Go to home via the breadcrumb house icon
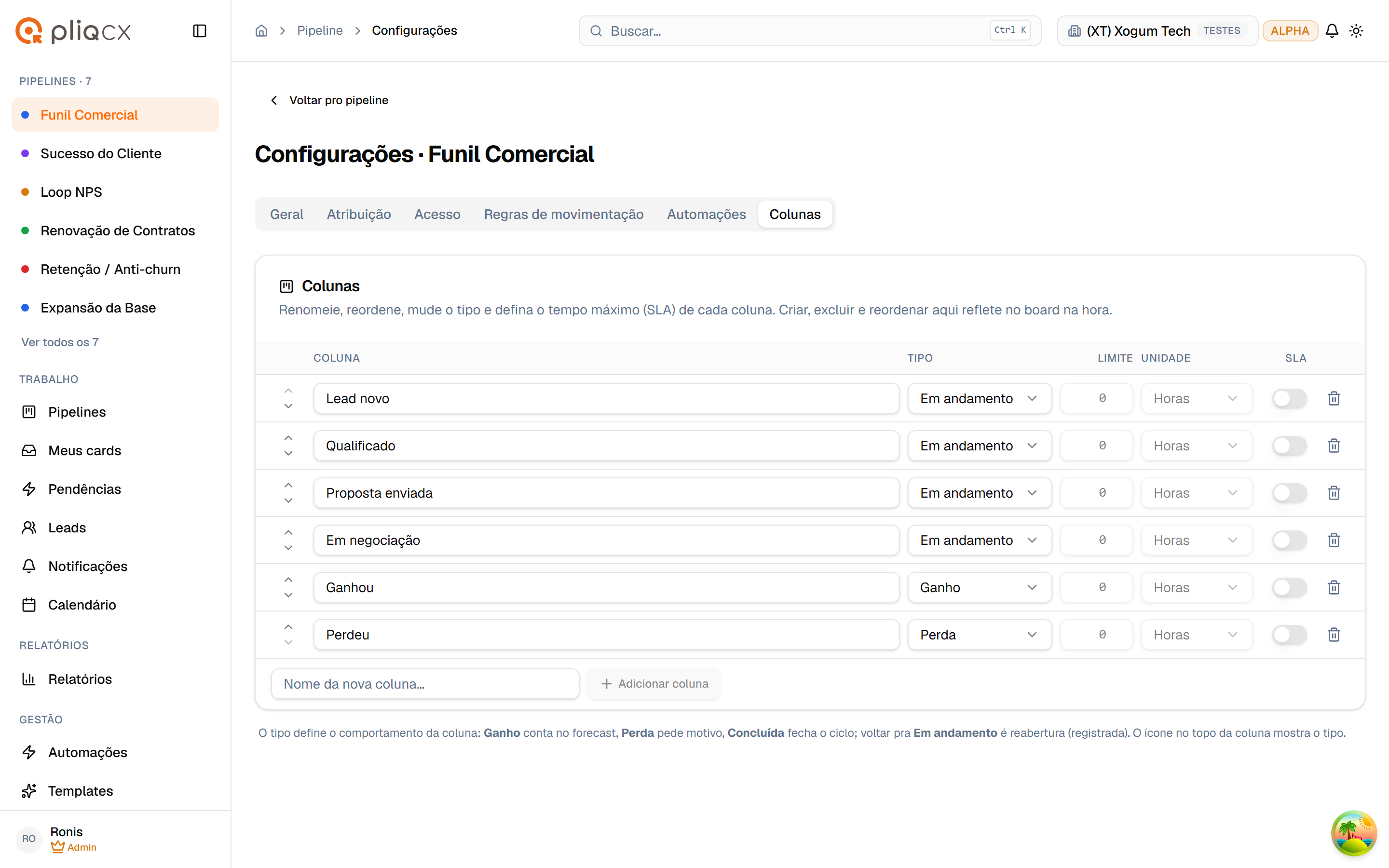The width and height of the screenshot is (1389, 868). click(x=261, y=31)
